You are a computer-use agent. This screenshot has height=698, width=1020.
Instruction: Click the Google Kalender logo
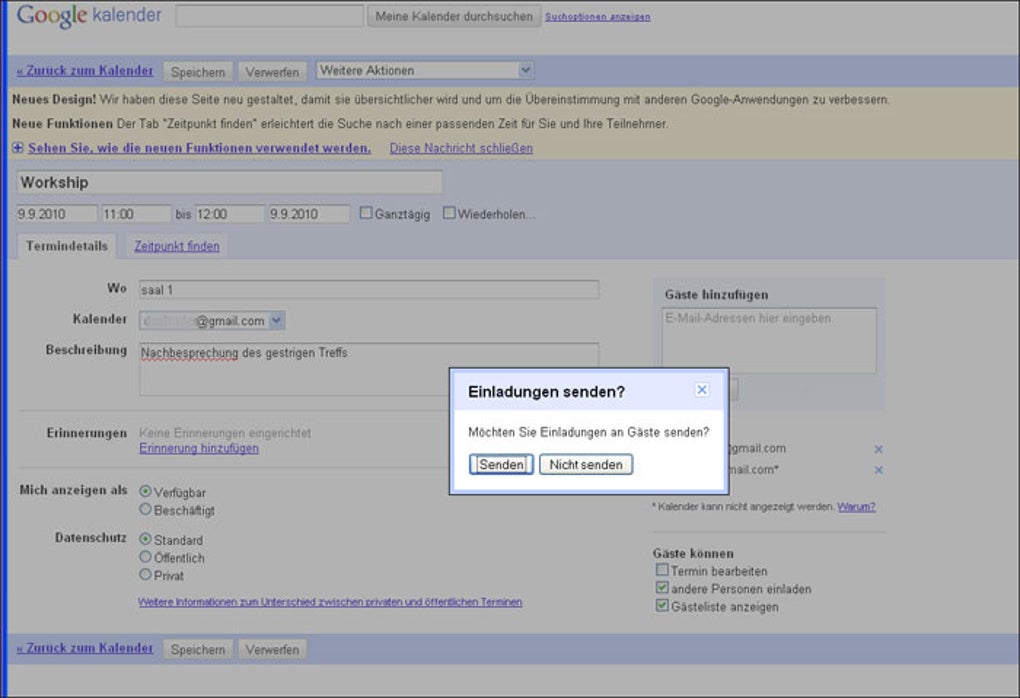[x=89, y=16]
